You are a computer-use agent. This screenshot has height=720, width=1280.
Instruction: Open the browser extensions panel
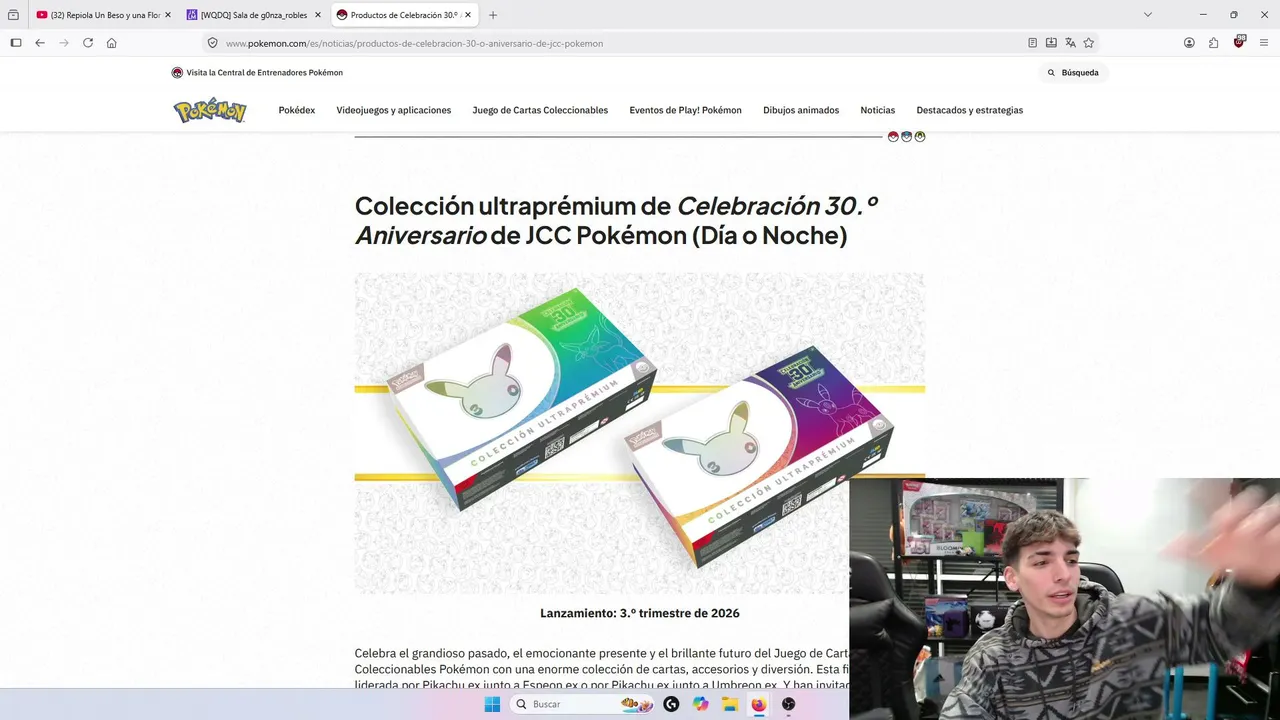coord(1214,43)
